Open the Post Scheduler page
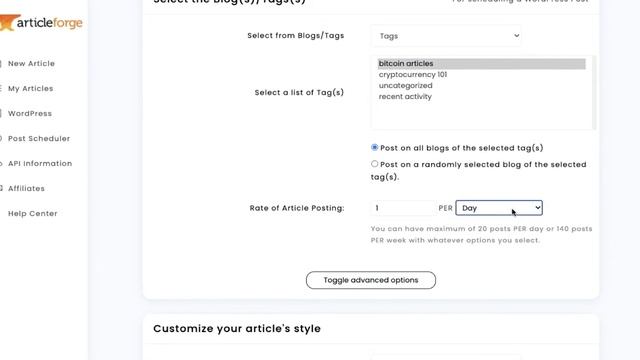Viewport: 640px width, 360px height. pyautogui.click(x=39, y=139)
